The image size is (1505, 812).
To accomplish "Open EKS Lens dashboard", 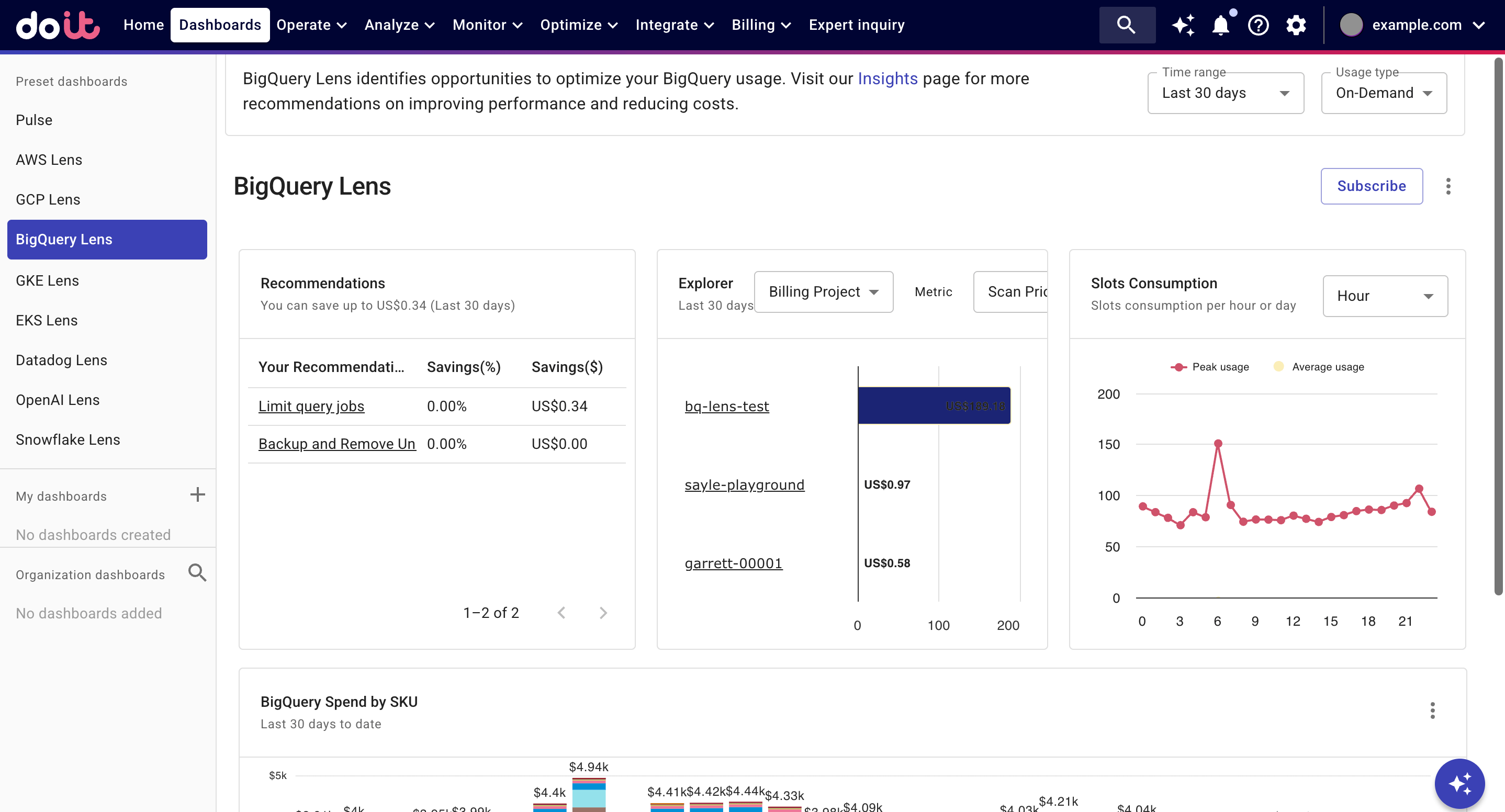I will point(47,320).
